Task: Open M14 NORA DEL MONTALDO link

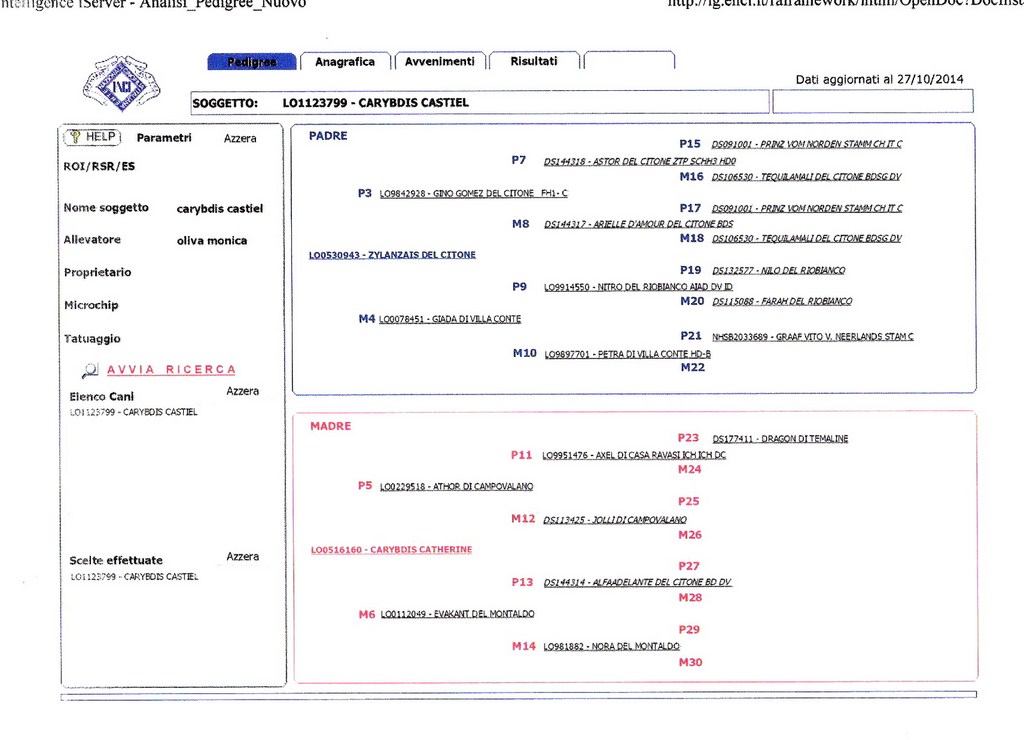Action: 611,647
